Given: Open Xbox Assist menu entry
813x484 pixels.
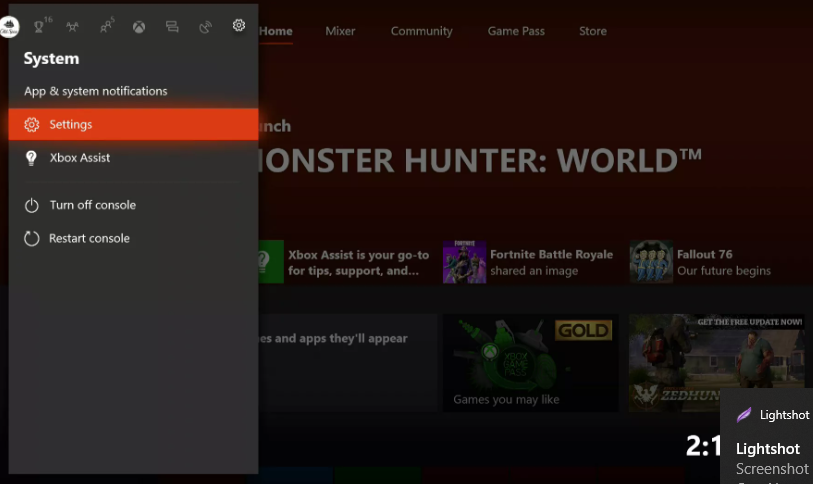Looking at the screenshot, I should (x=133, y=158).
